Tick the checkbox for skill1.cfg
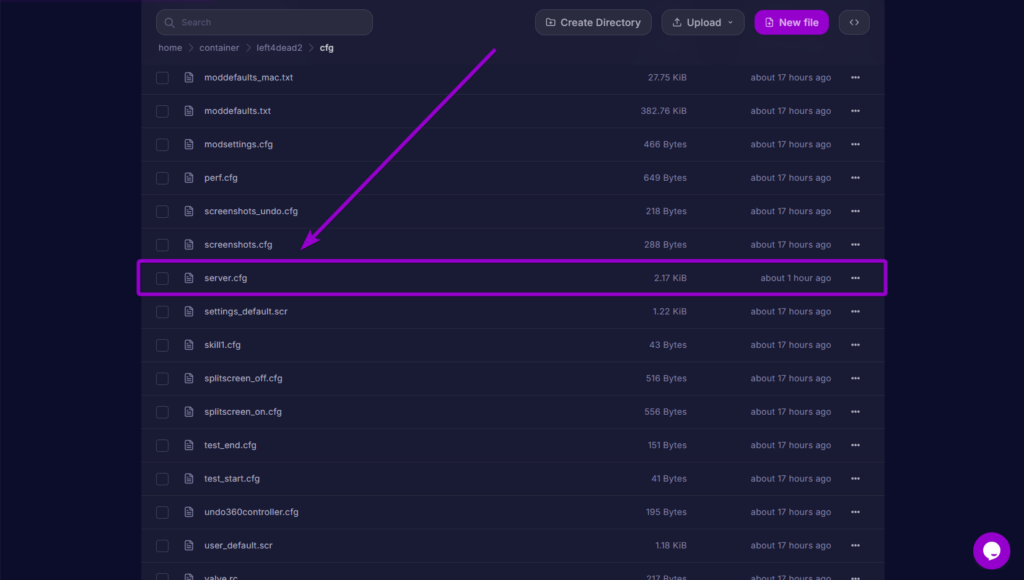 [x=162, y=344]
